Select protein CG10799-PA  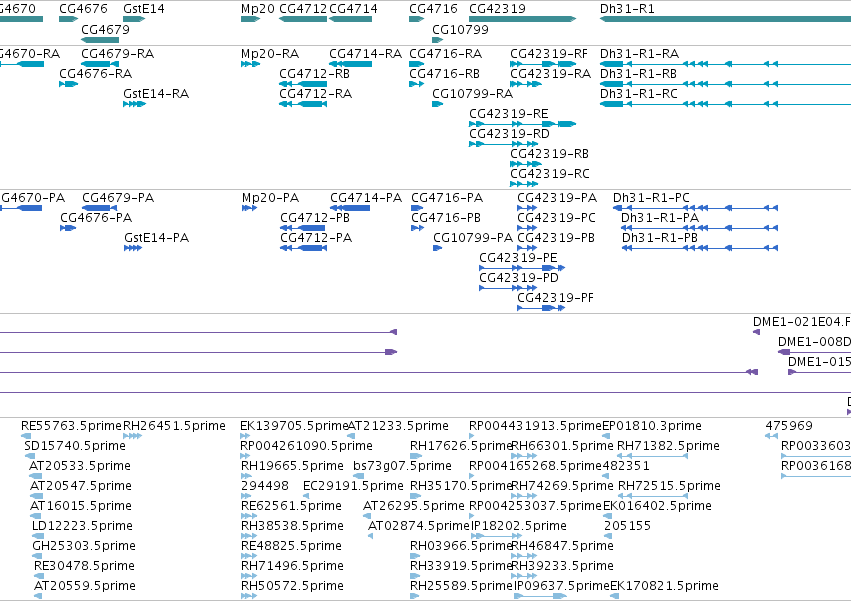pyautogui.click(x=437, y=249)
